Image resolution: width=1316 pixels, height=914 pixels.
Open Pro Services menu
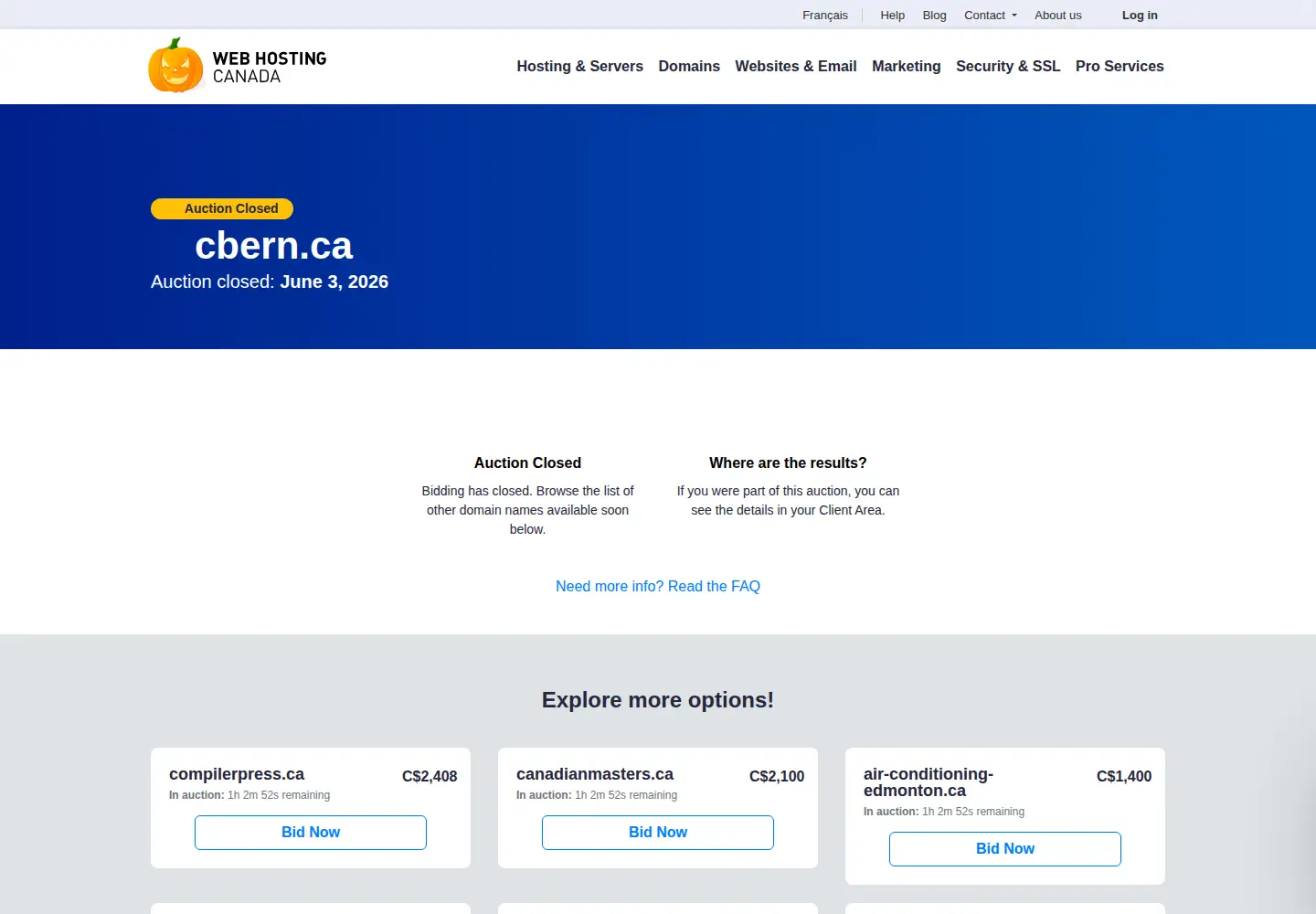point(1120,66)
